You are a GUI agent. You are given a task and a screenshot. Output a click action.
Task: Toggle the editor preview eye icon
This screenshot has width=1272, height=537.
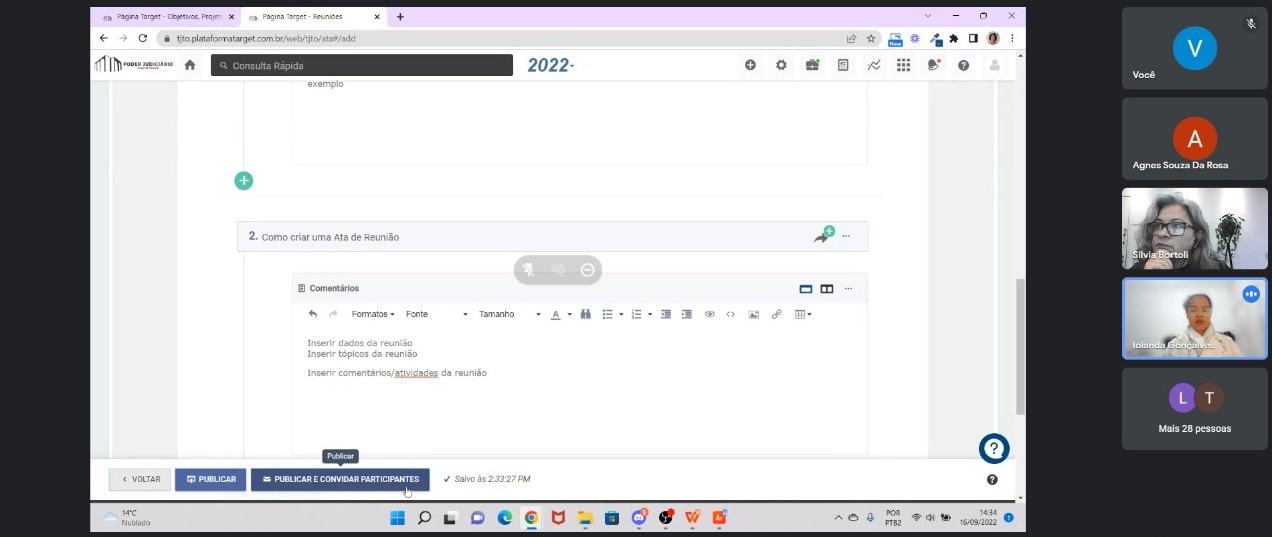pos(709,314)
